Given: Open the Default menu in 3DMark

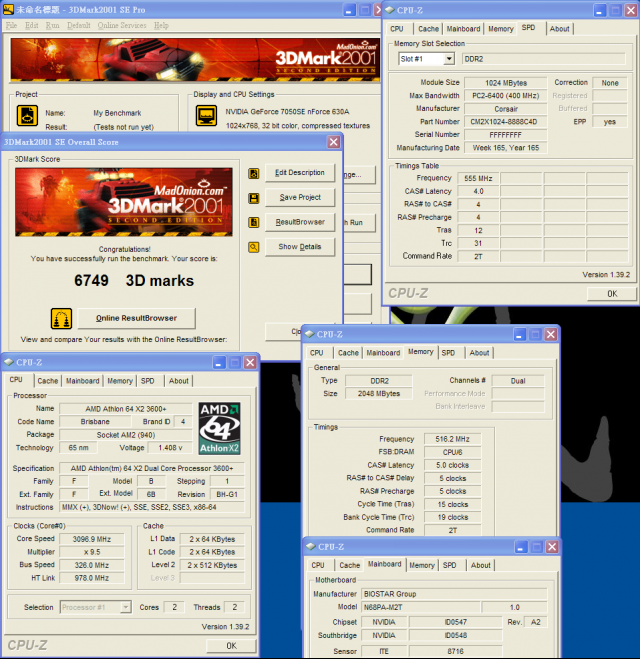Looking at the screenshot, I should click(79, 25).
